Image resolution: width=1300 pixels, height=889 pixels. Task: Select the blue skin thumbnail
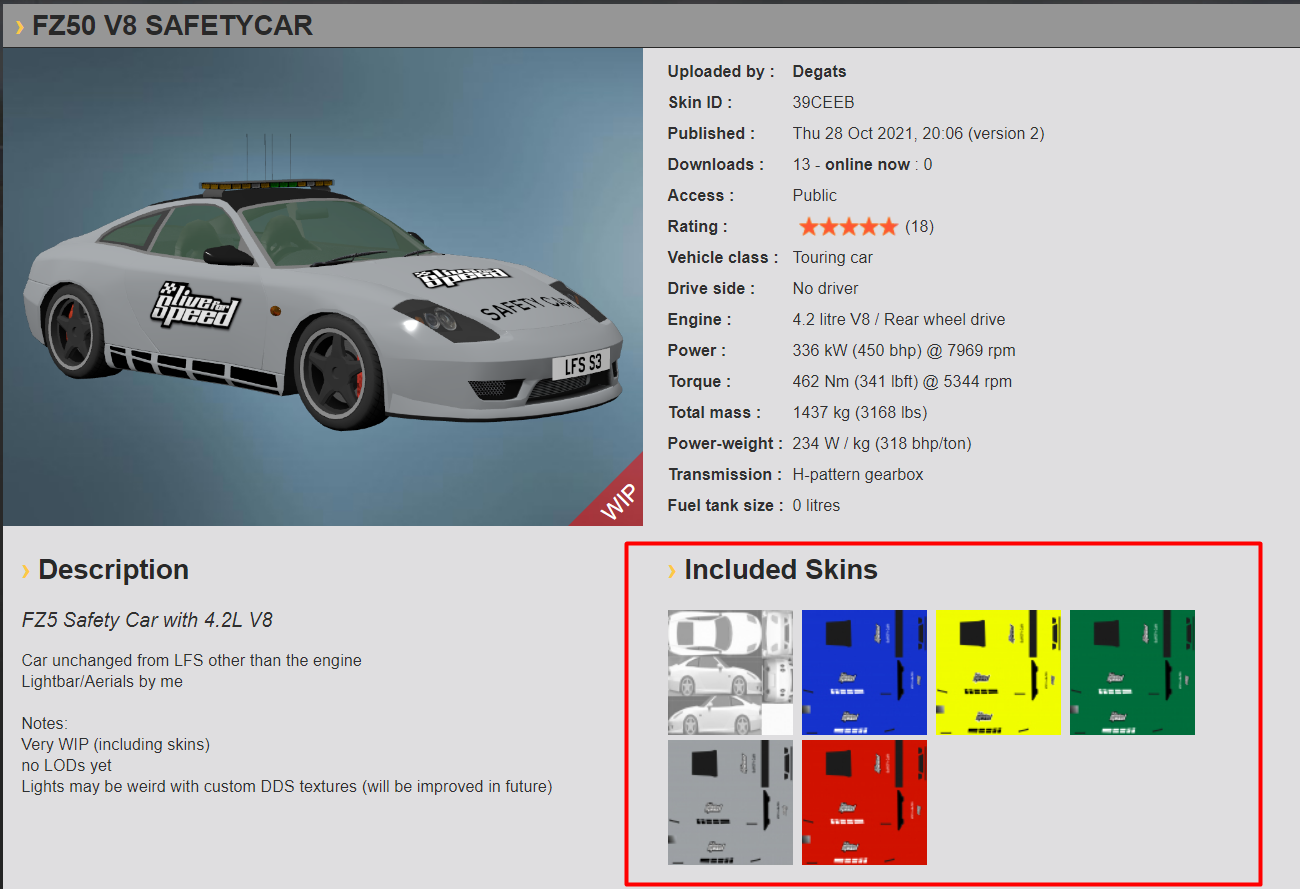[864, 672]
